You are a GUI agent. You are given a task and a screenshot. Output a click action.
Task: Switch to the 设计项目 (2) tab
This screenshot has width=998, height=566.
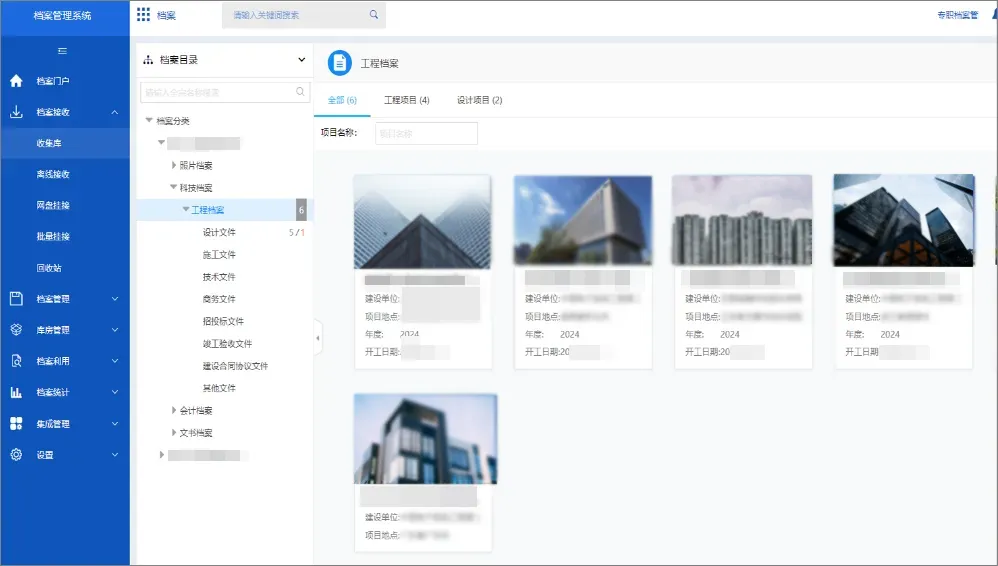[479, 100]
